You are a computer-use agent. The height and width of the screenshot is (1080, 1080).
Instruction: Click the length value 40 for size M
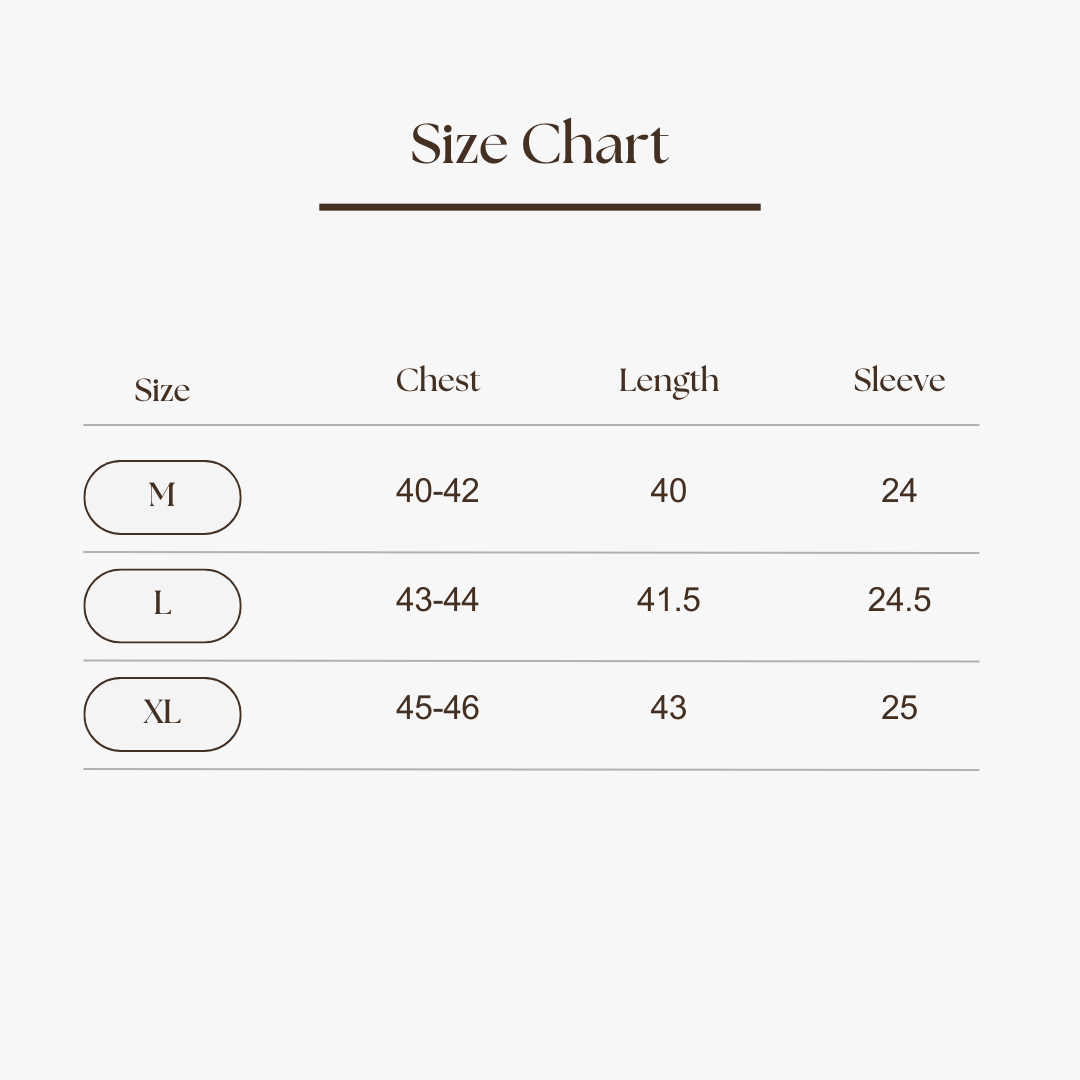point(668,491)
